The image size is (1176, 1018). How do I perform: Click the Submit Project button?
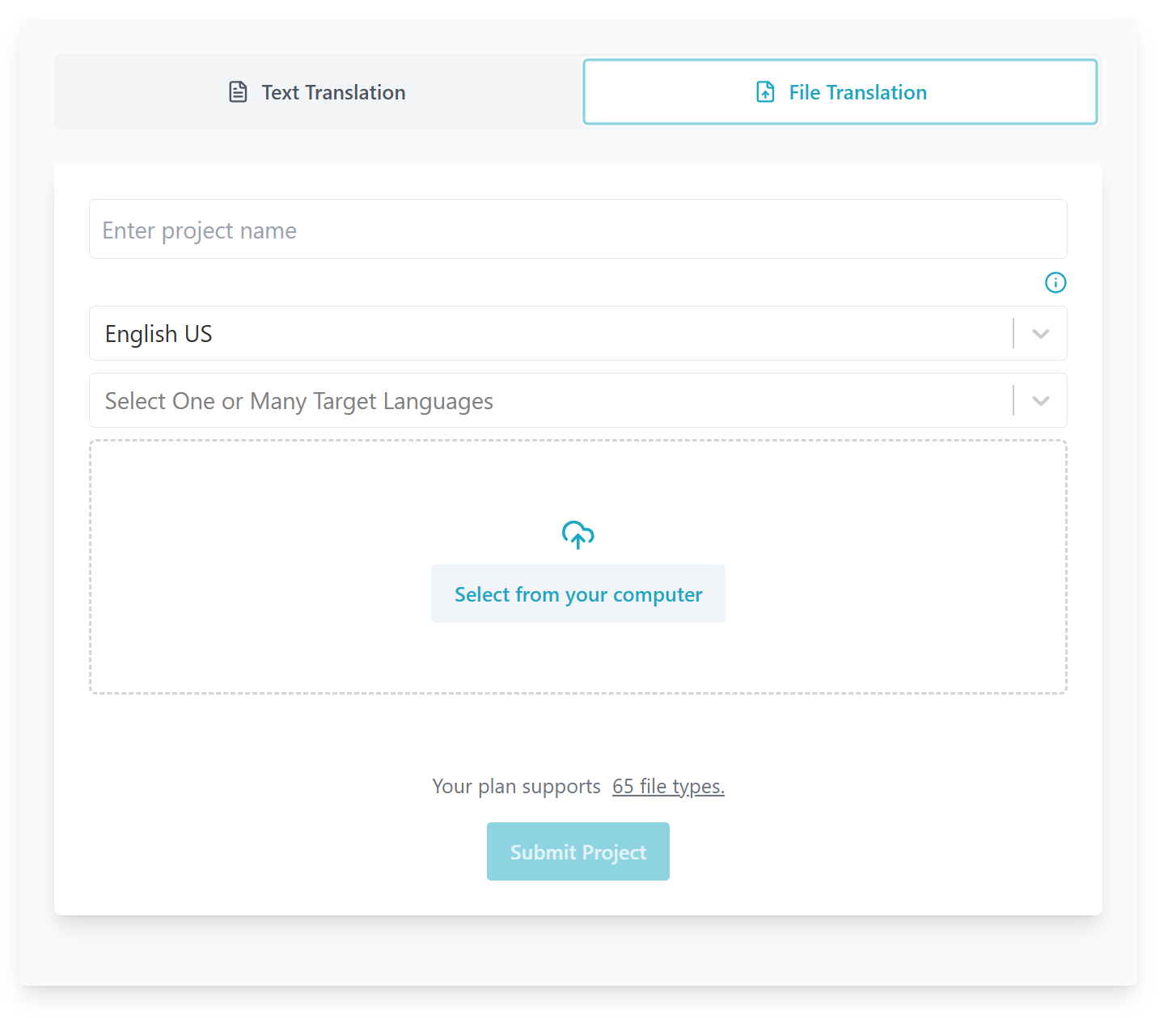pos(578,851)
